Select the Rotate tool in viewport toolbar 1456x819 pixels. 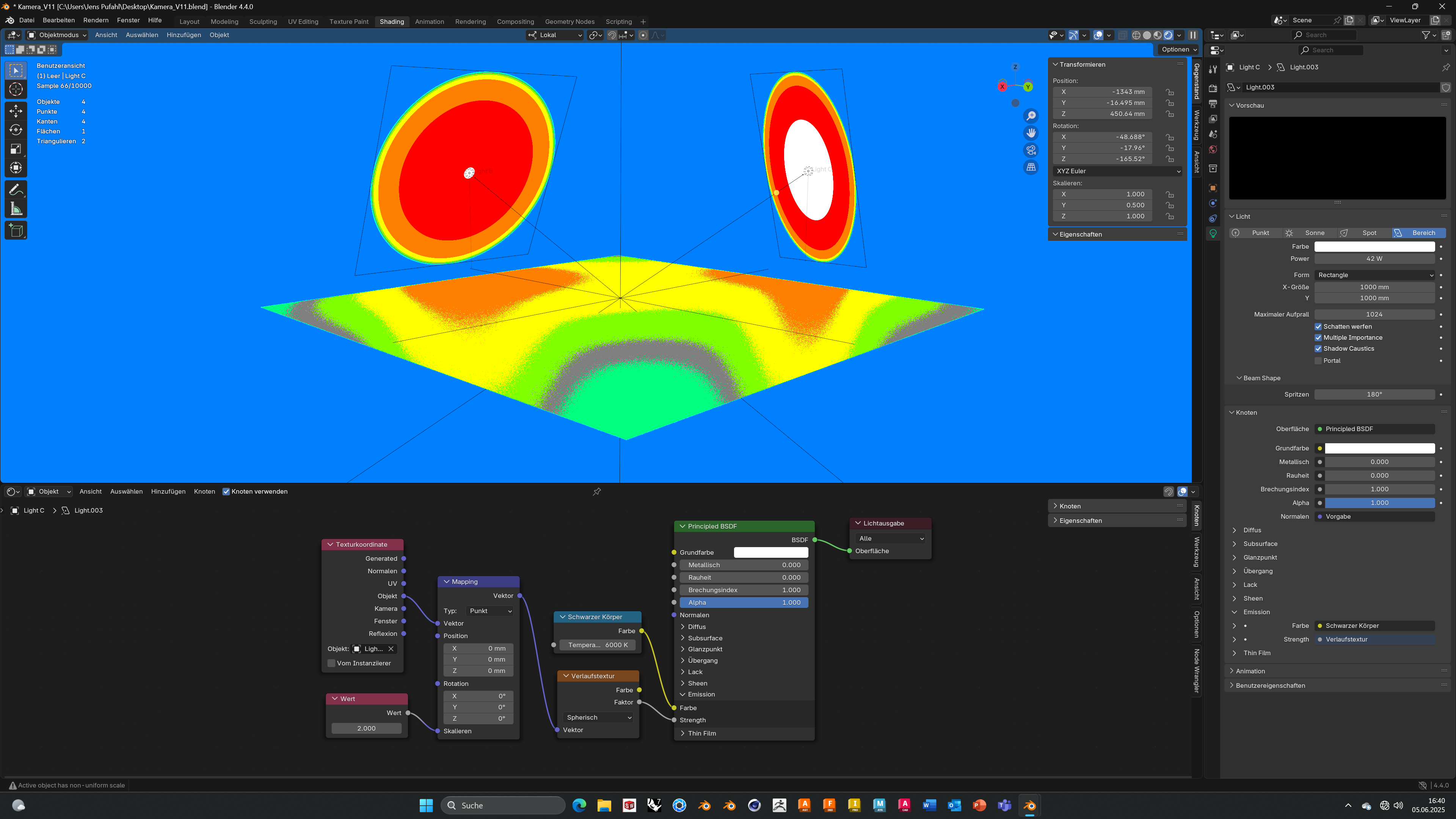coord(16,129)
